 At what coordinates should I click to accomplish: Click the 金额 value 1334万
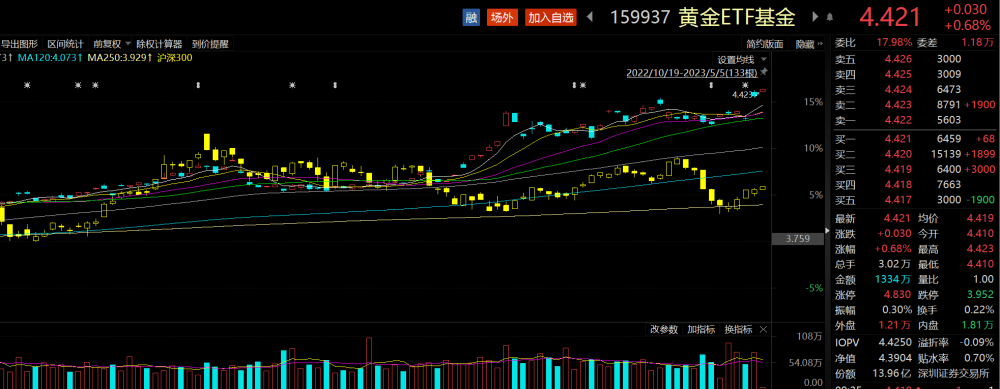[x=893, y=279]
